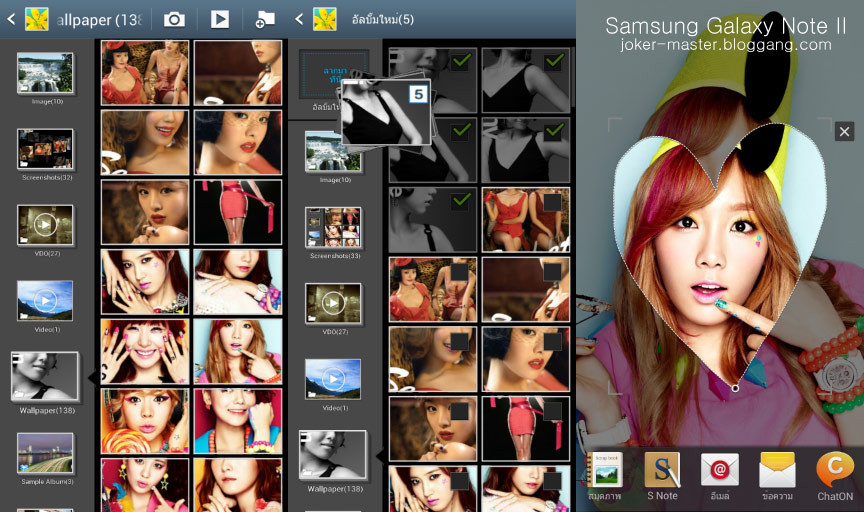Open VDO(27) album in left panel
The height and width of the screenshot is (512, 864).
click(45, 225)
